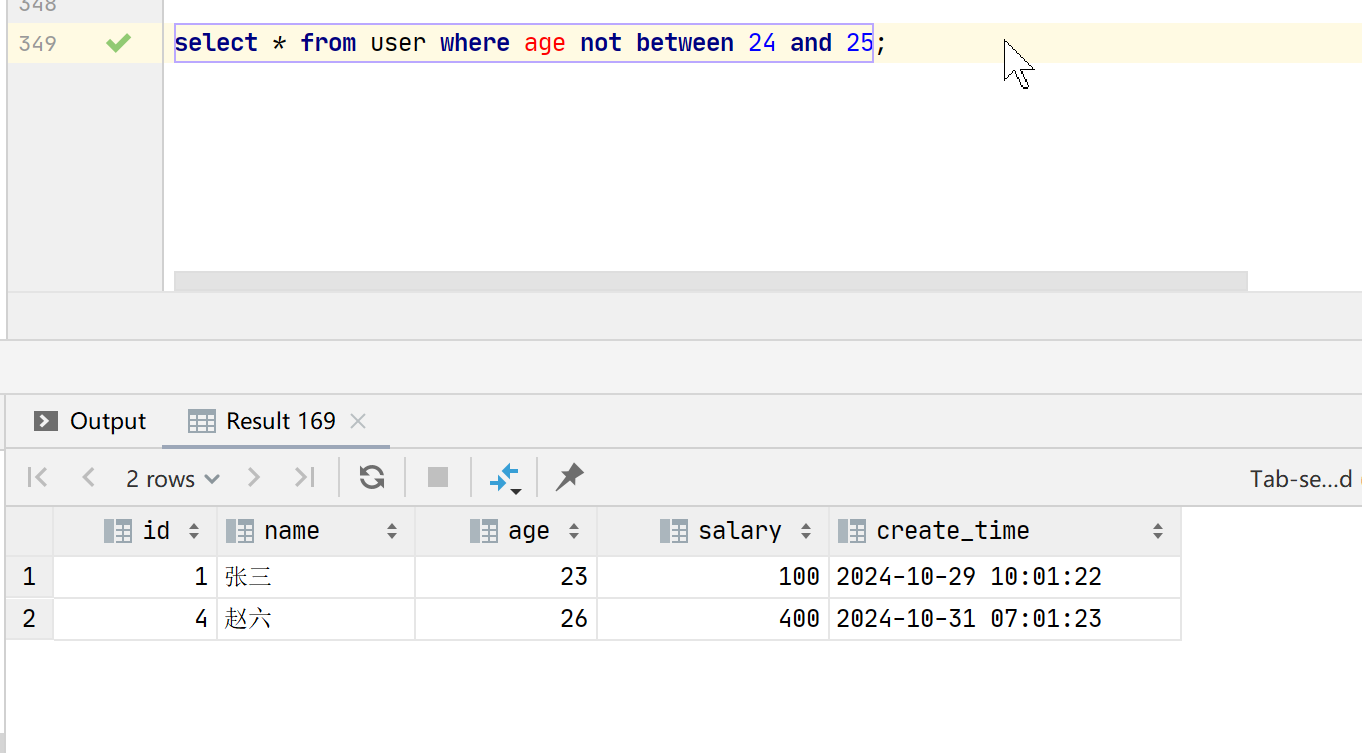Screen dimensions: 1362x753
Task: Place cursor on 'where' keyword in query
Action: (475, 43)
